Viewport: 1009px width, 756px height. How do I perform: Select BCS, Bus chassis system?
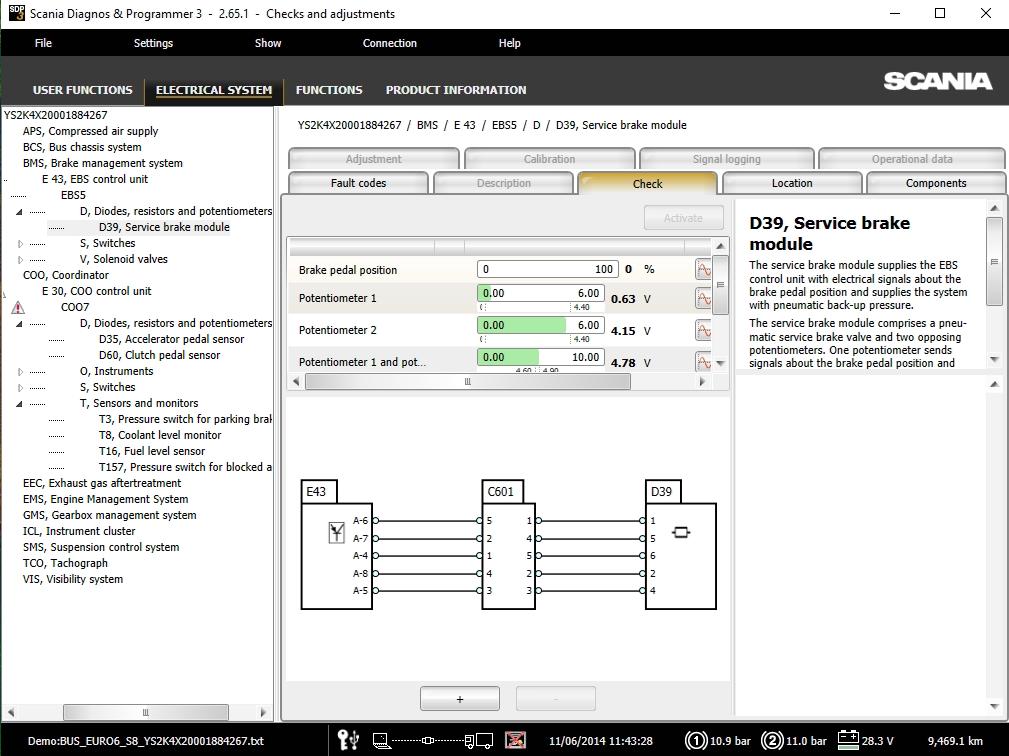click(82, 147)
